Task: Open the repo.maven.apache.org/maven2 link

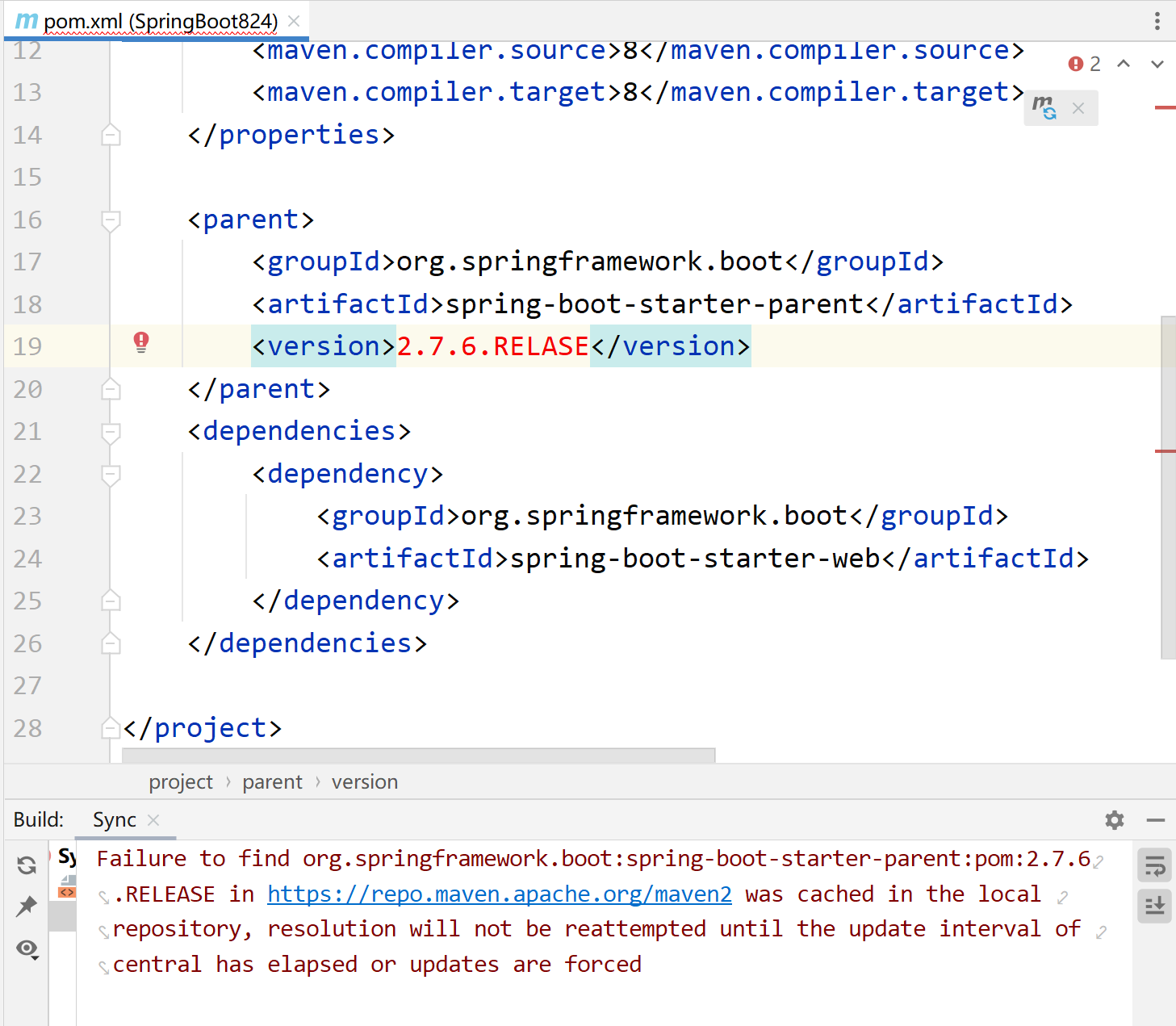Action: (x=500, y=894)
